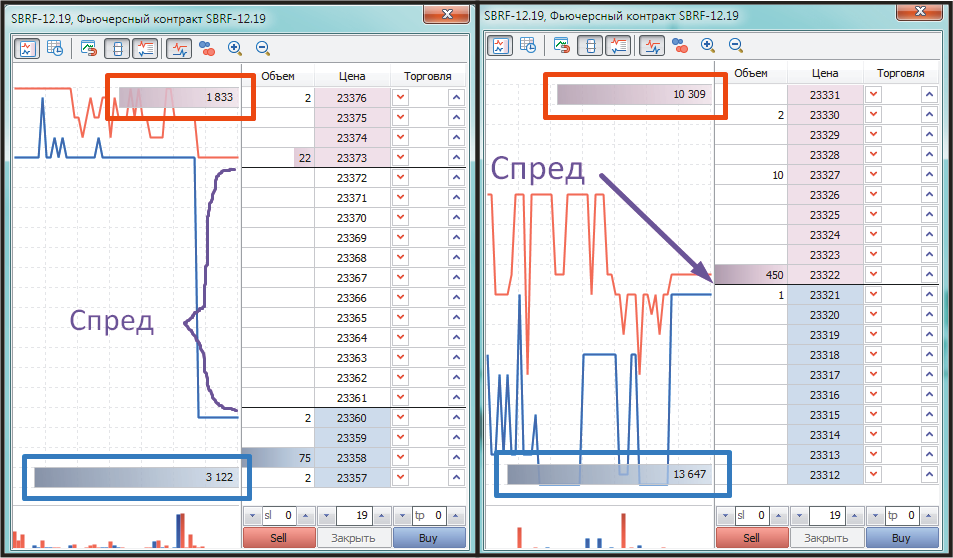This screenshot has height=558, width=953.
Task: Toggle tick chart icon in left window toolbar
Action: click(x=27, y=49)
